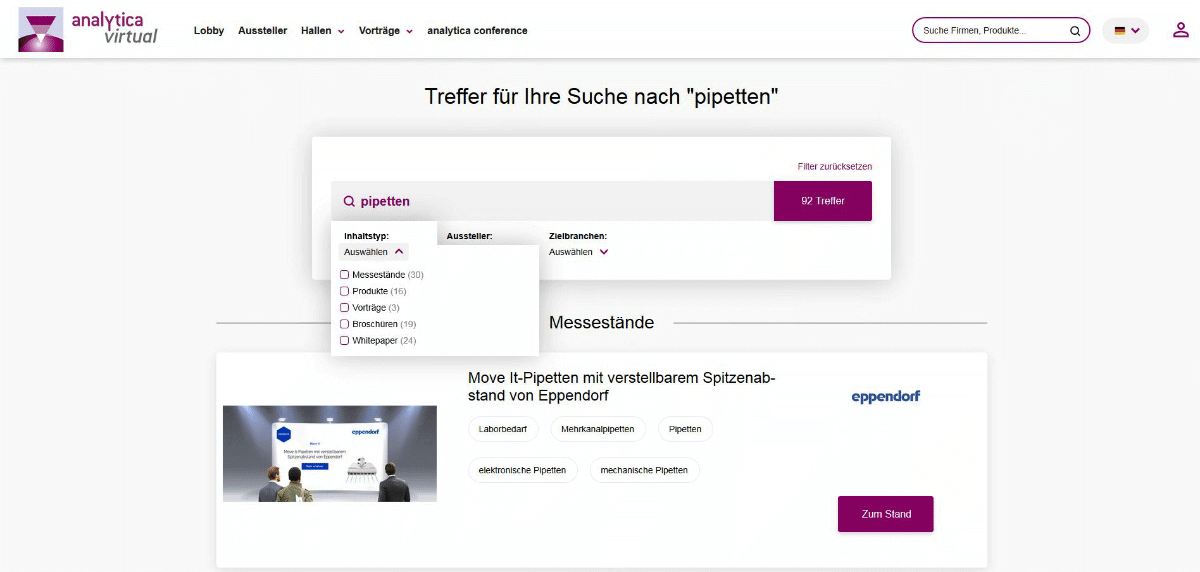
Task: Open the Zielbranchen Auswählen dropdown
Action: [x=579, y=252]
